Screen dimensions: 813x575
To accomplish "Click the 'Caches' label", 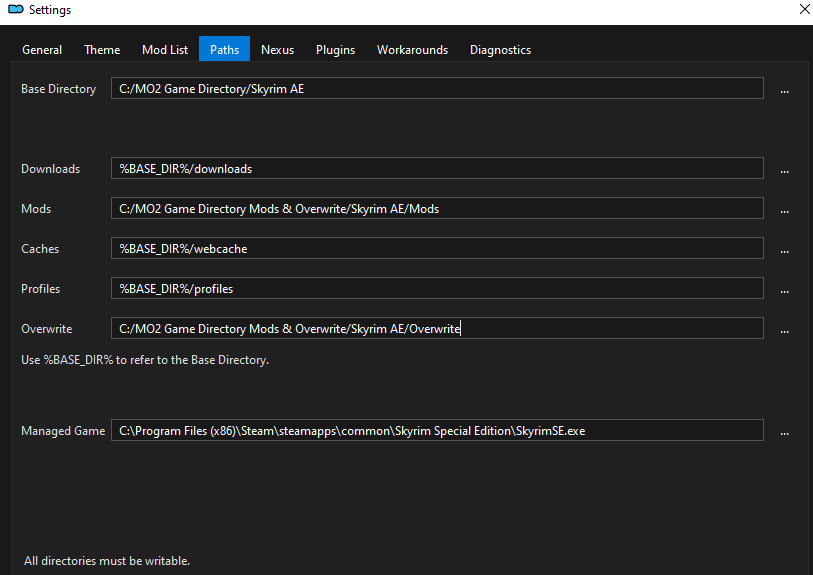I will pos(40,249).
